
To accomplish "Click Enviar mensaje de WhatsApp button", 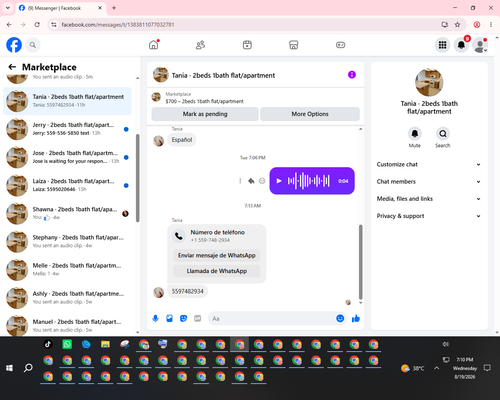I will [217, 255].
